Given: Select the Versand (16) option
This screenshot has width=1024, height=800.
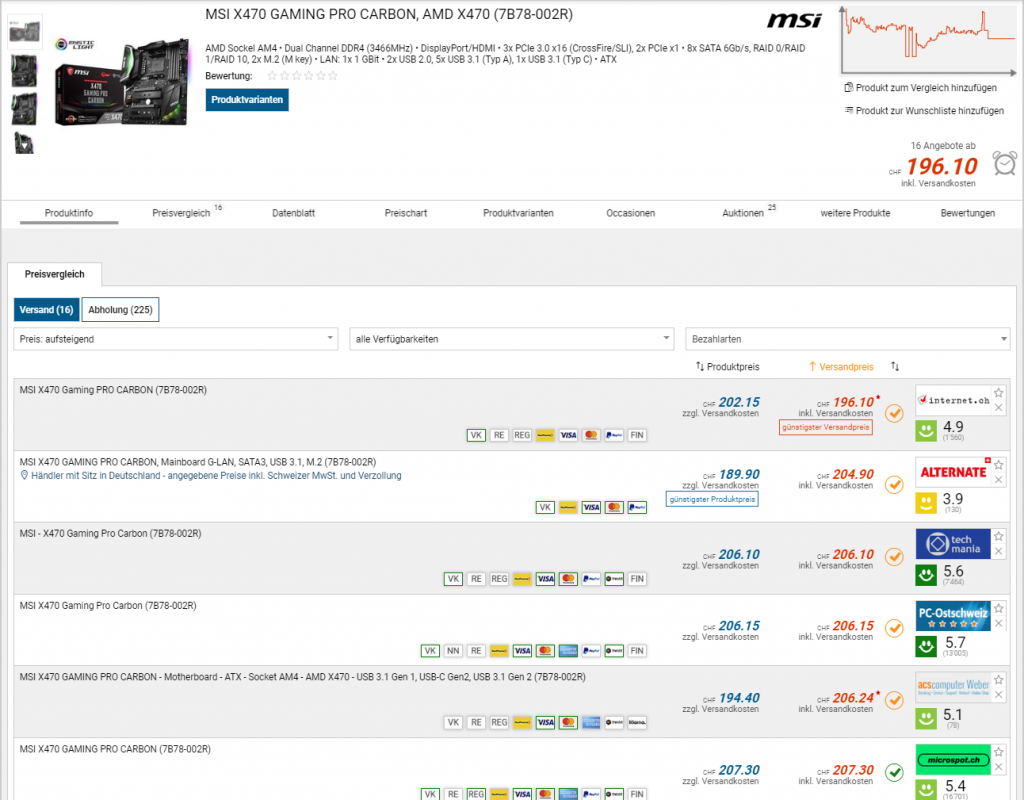Looking at the screenshot, I should pos(46,310).
